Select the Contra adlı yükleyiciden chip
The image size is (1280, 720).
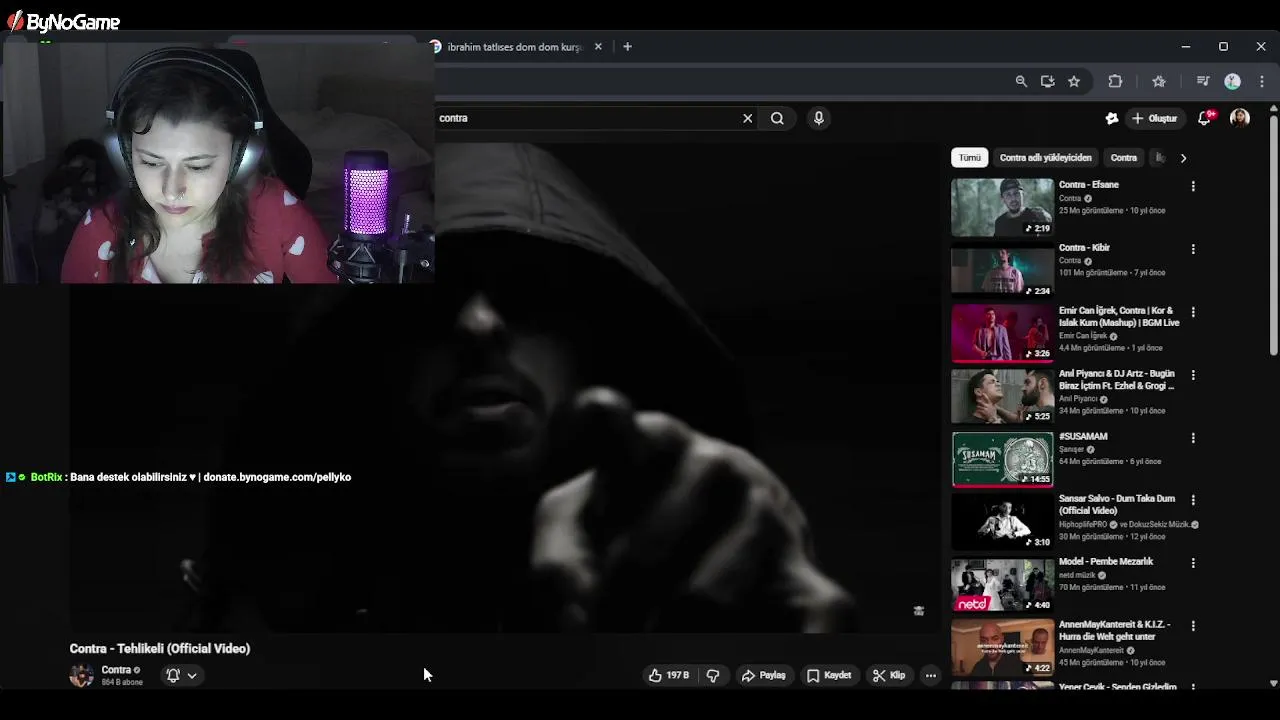pyautogui.click(x=1046, y=157)
